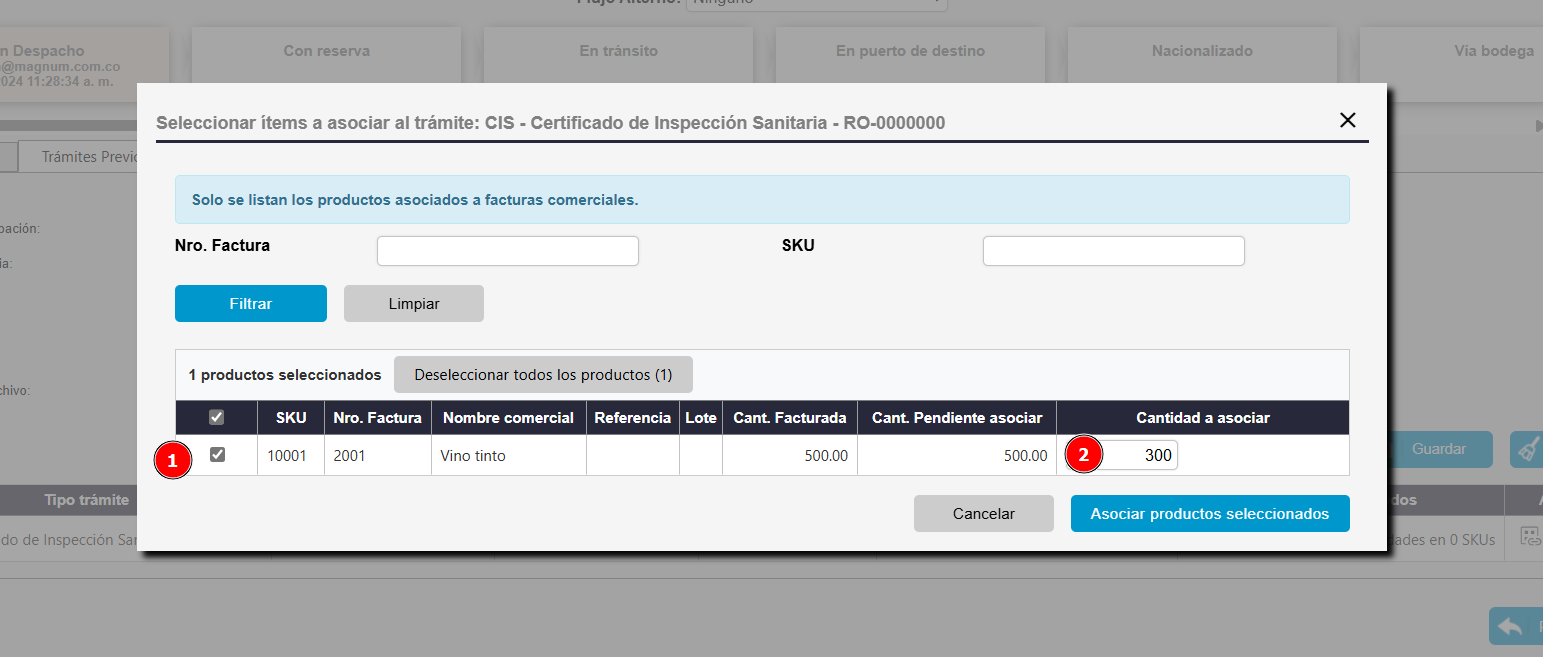1543x657 pixels.
Task: Click Deseleccionar todos los productos button
Action: pos(543,375)
